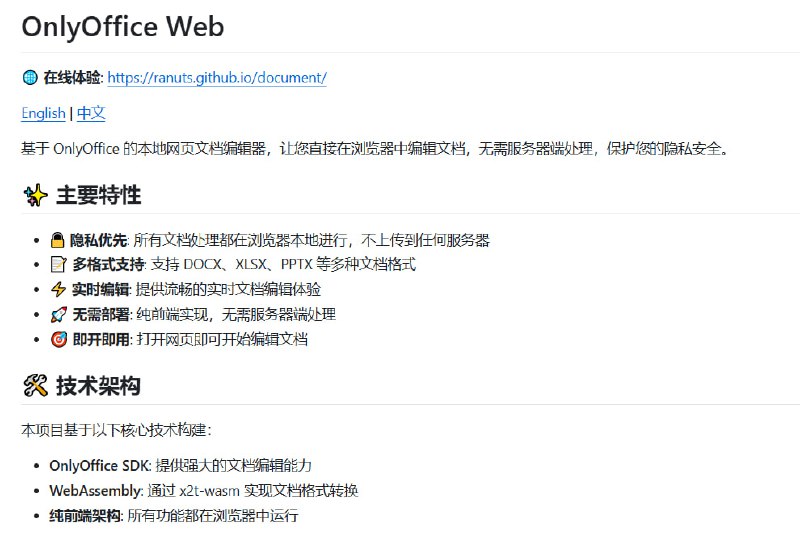
Task: Click the 在线体验 bold label
Action: coord(72,78)
